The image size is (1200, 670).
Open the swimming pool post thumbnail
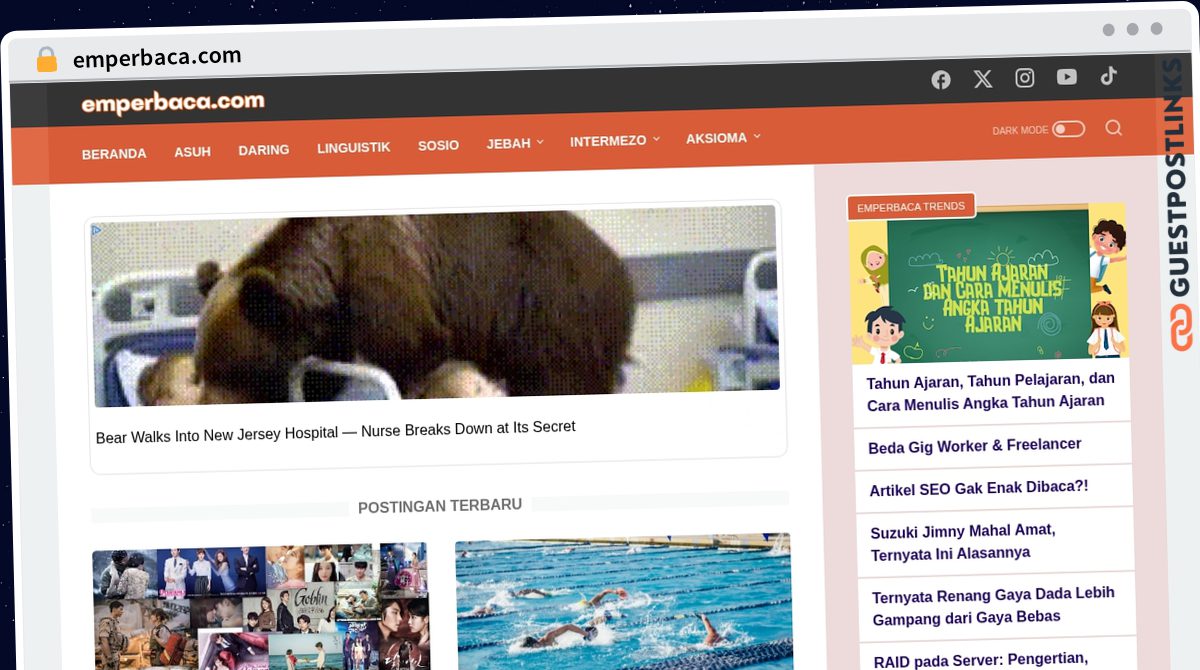pos(624,602)
